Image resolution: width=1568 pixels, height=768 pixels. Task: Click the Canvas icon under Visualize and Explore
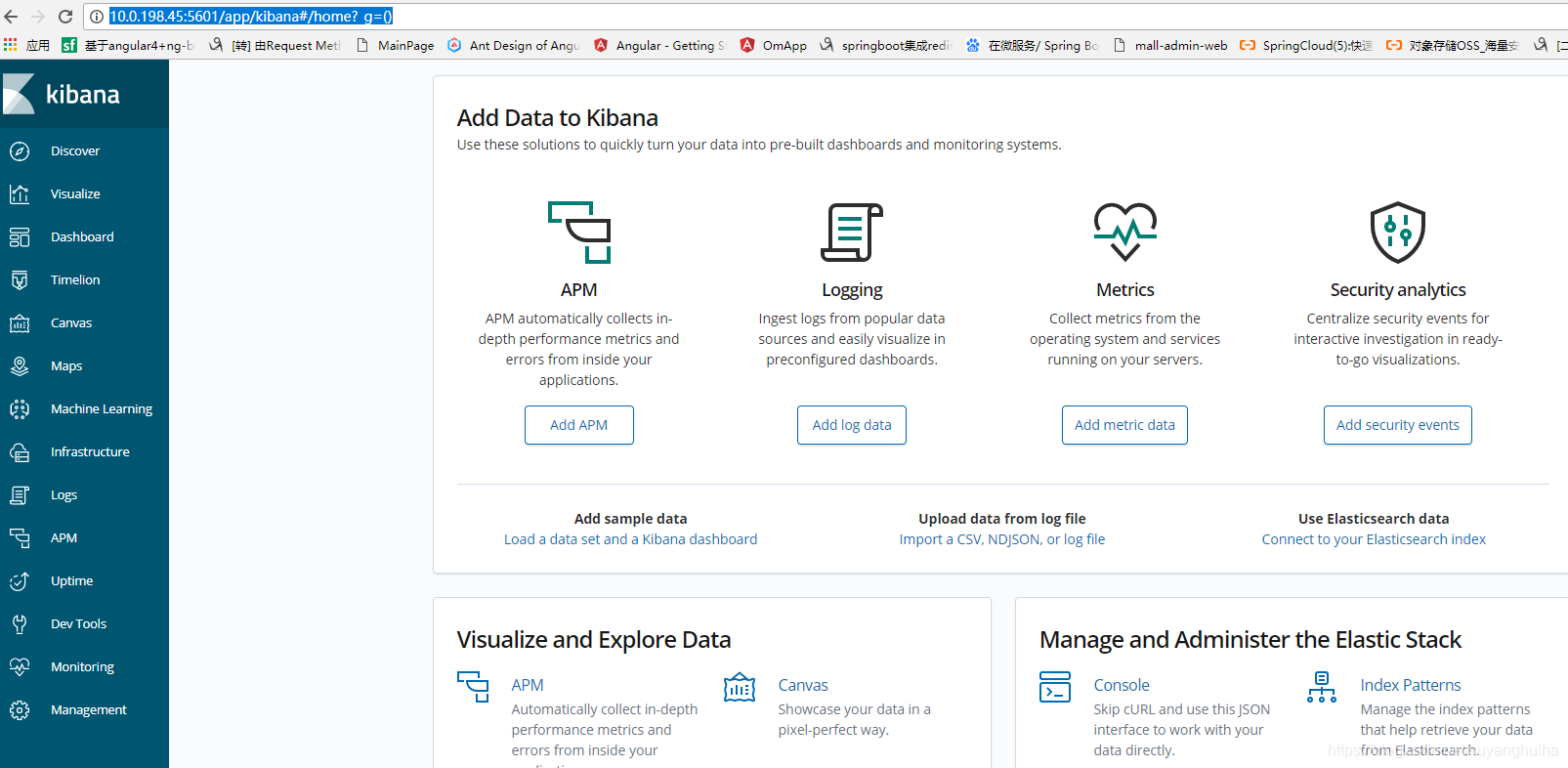(740, 687)
